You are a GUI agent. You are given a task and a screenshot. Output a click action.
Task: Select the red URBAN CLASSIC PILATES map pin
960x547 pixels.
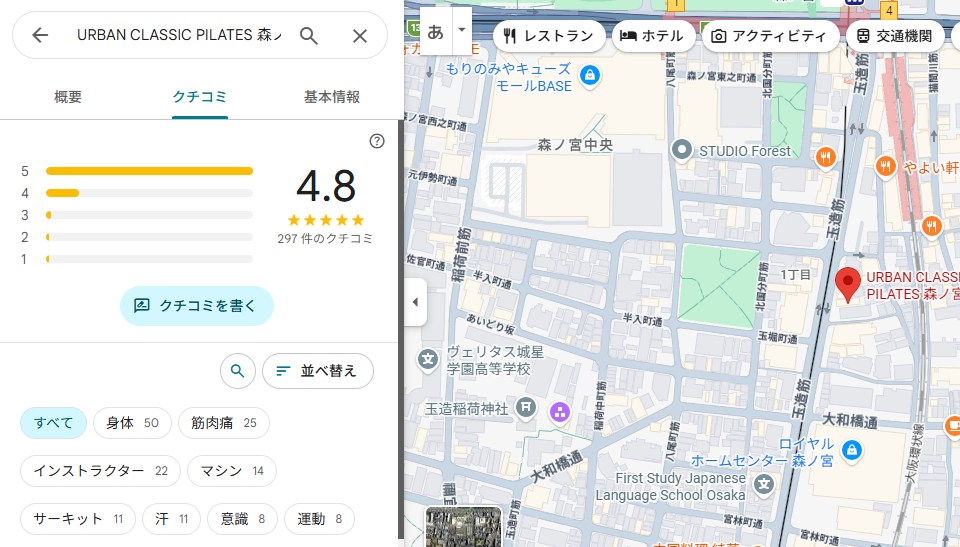click(847, 283)
